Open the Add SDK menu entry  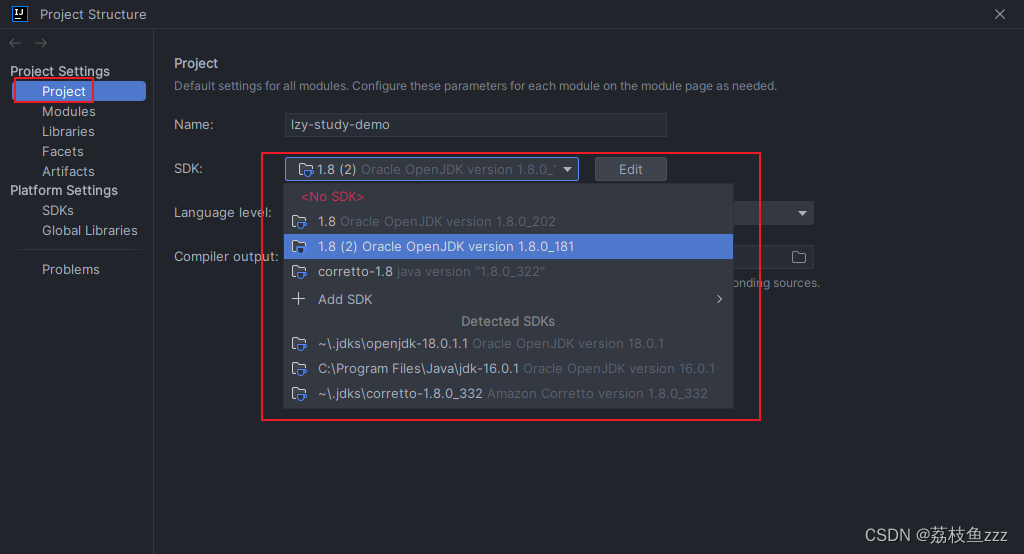point(509,299)
